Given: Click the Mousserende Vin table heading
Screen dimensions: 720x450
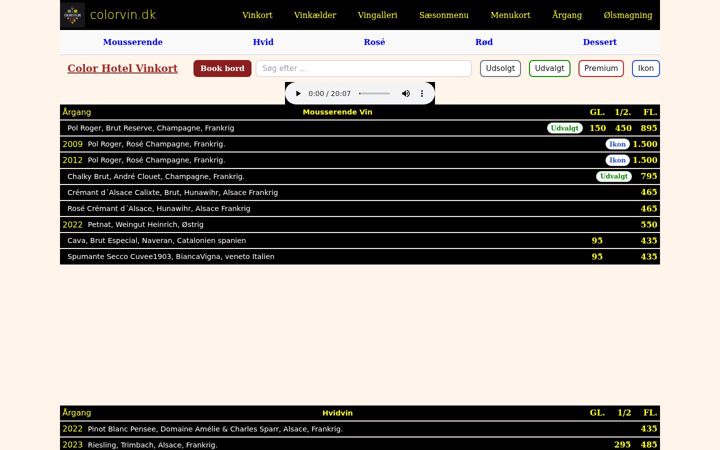Looking at the screenshot, I should (x=337, y=112).
